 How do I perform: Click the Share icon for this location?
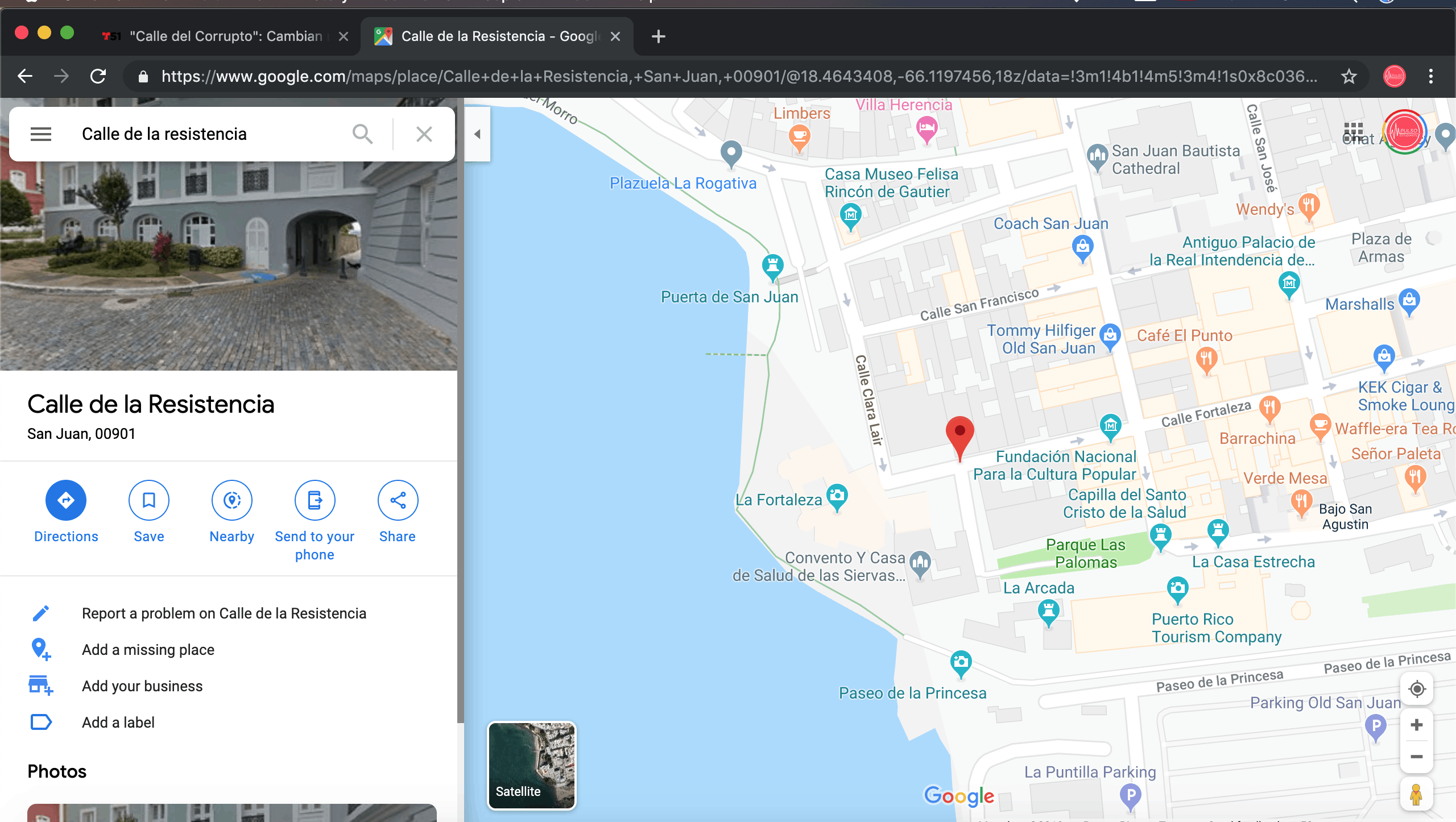click(397, 499)
